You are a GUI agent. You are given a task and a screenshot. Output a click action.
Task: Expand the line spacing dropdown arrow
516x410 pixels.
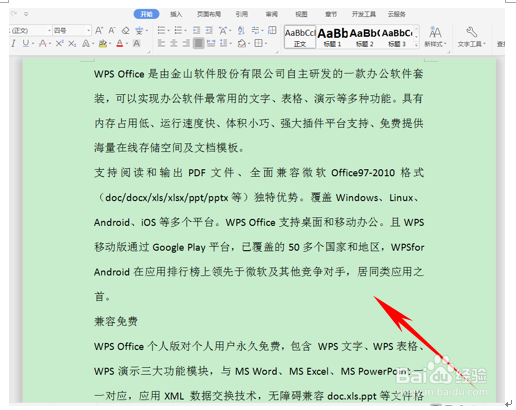pyautogui.click(x=230, y=44)
